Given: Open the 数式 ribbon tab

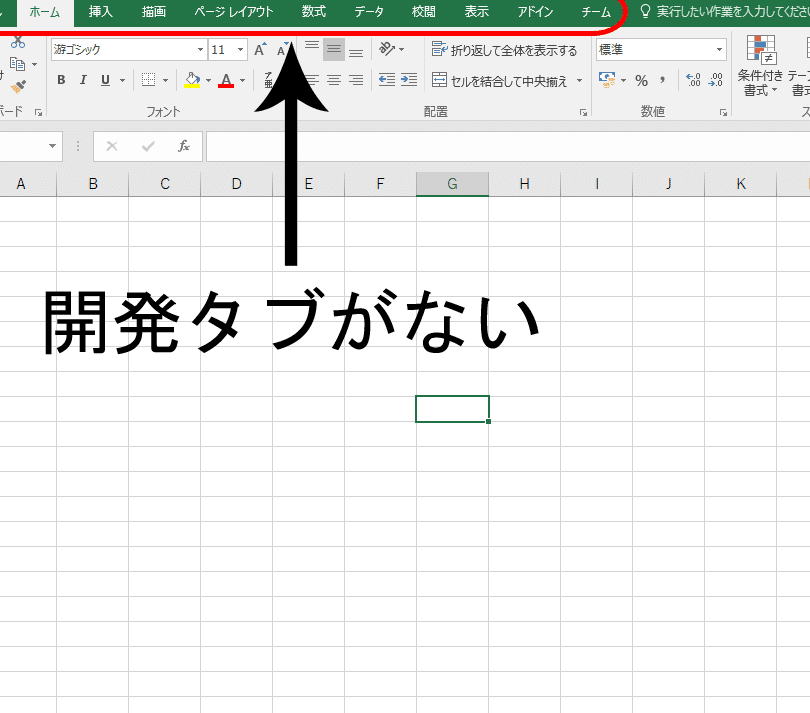Looking at the screenshot, I should pos(313,12).
